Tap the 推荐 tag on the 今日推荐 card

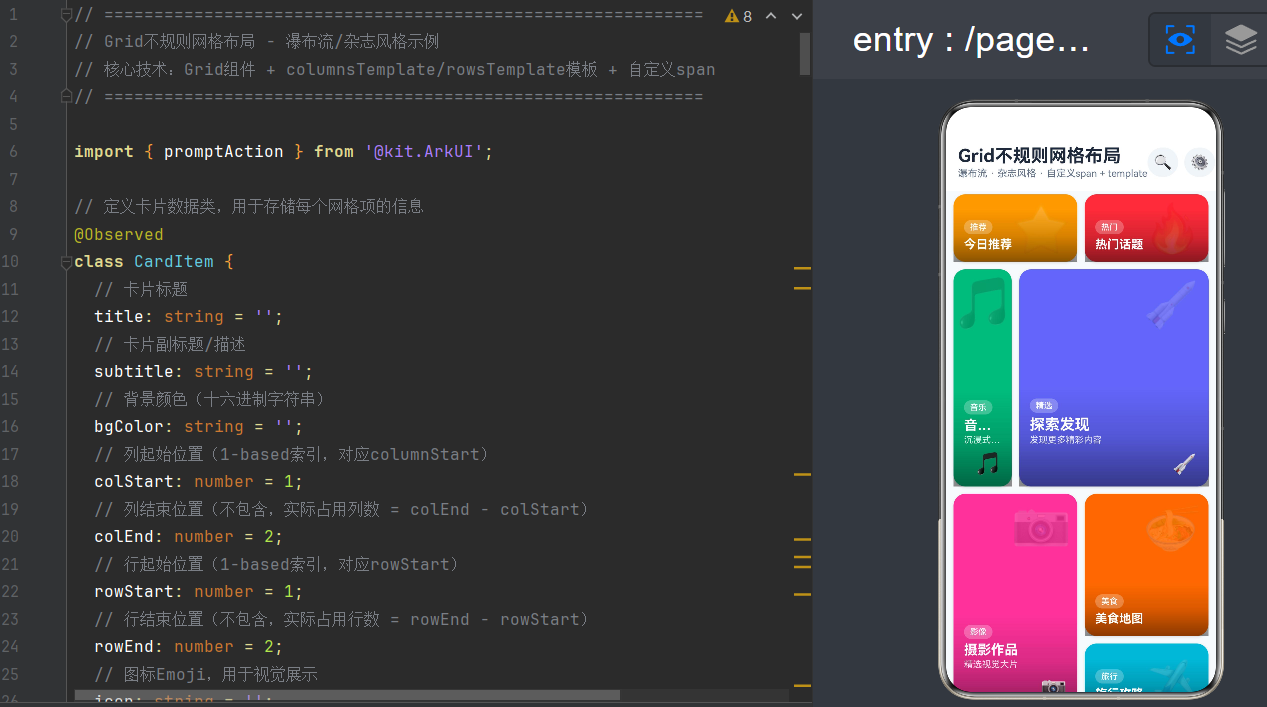click(x=978, y=227)
